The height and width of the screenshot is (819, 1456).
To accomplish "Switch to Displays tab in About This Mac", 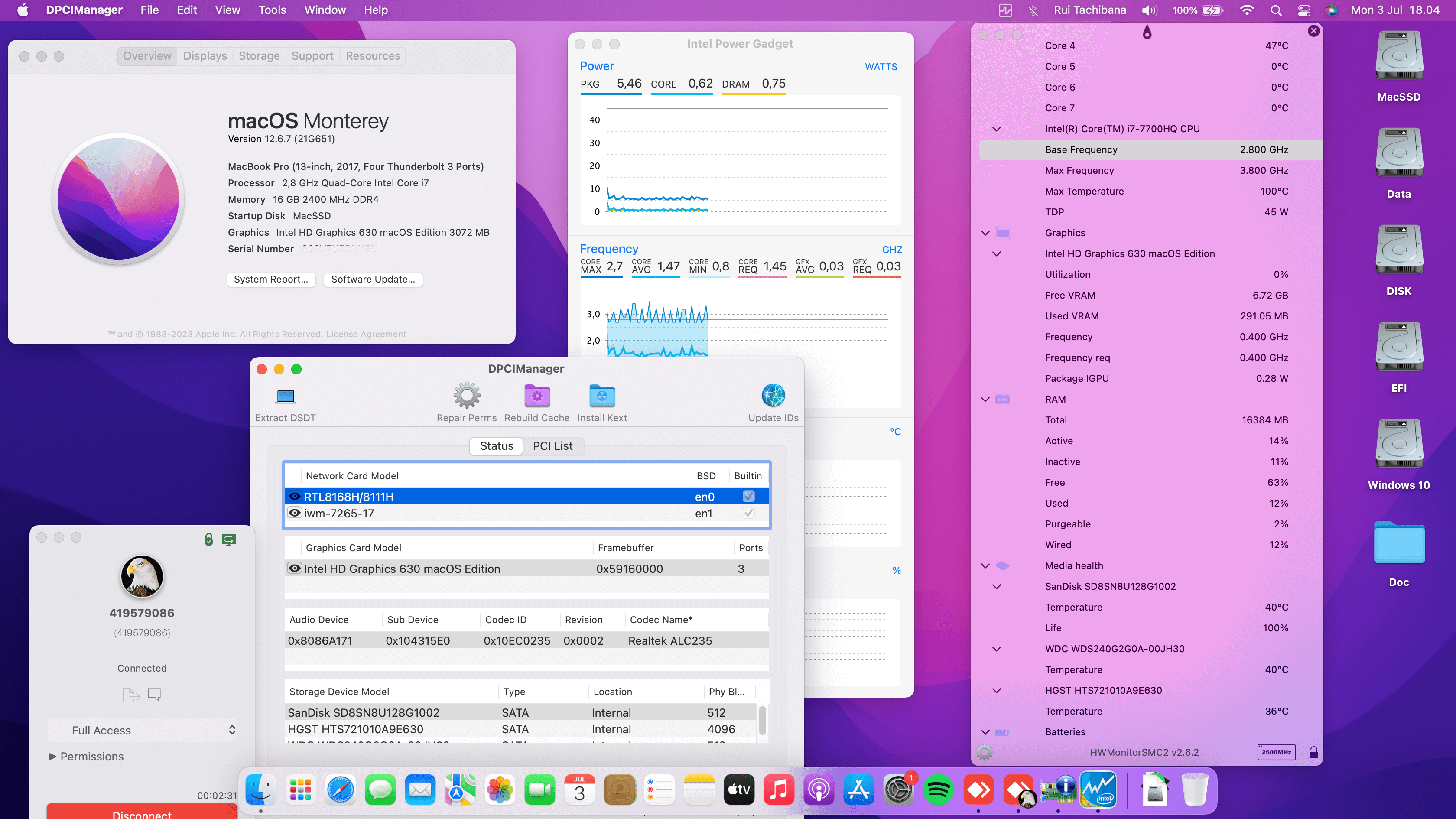I will [205, 56].
